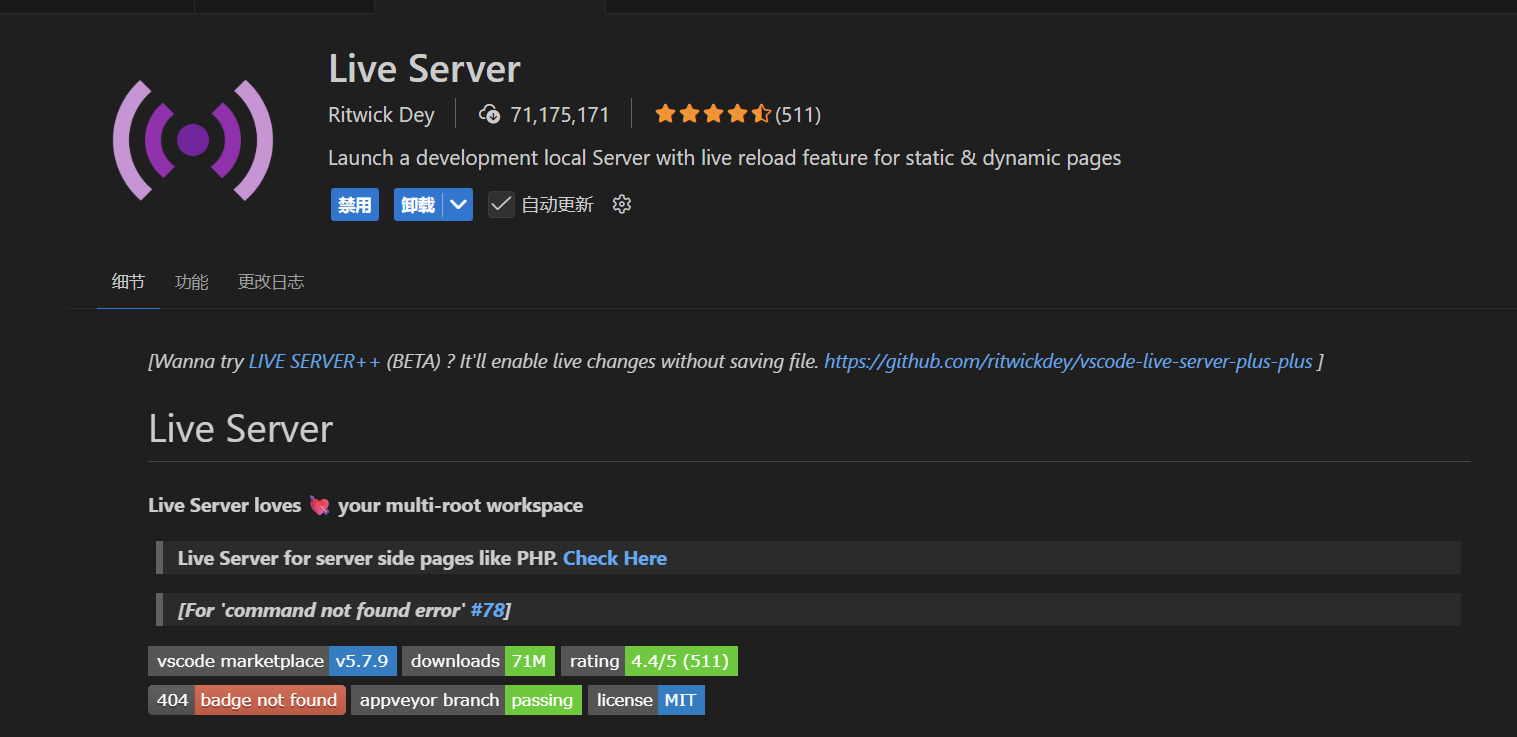The height and width of the screenshot is (737, 1517).
Task: Open the vscode-live-server-plus-plus GitHub link
Action: (1068, 362)
